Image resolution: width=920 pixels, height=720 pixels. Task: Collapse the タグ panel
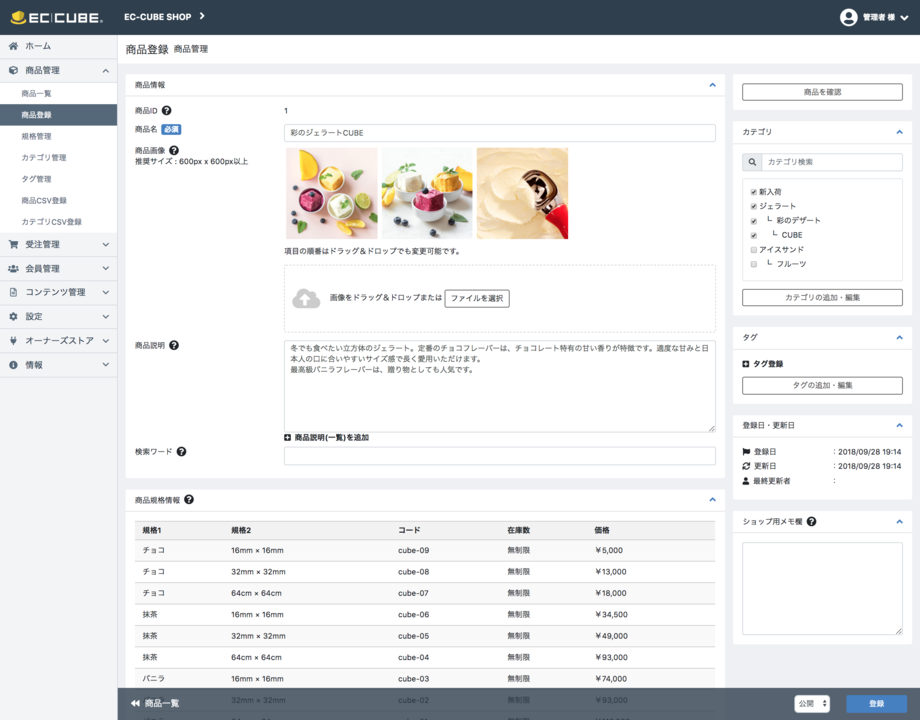(899, 337)
